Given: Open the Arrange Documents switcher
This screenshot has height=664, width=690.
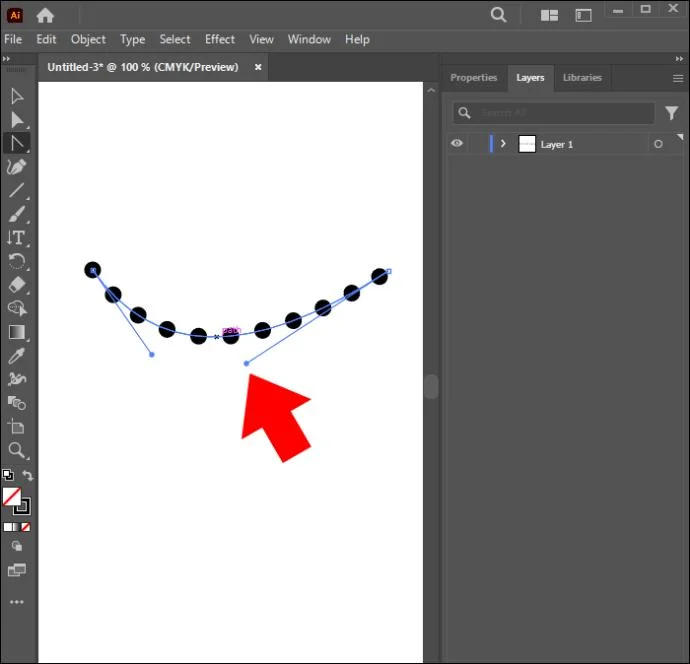Looking at the screenshot, I should (549, 15).
